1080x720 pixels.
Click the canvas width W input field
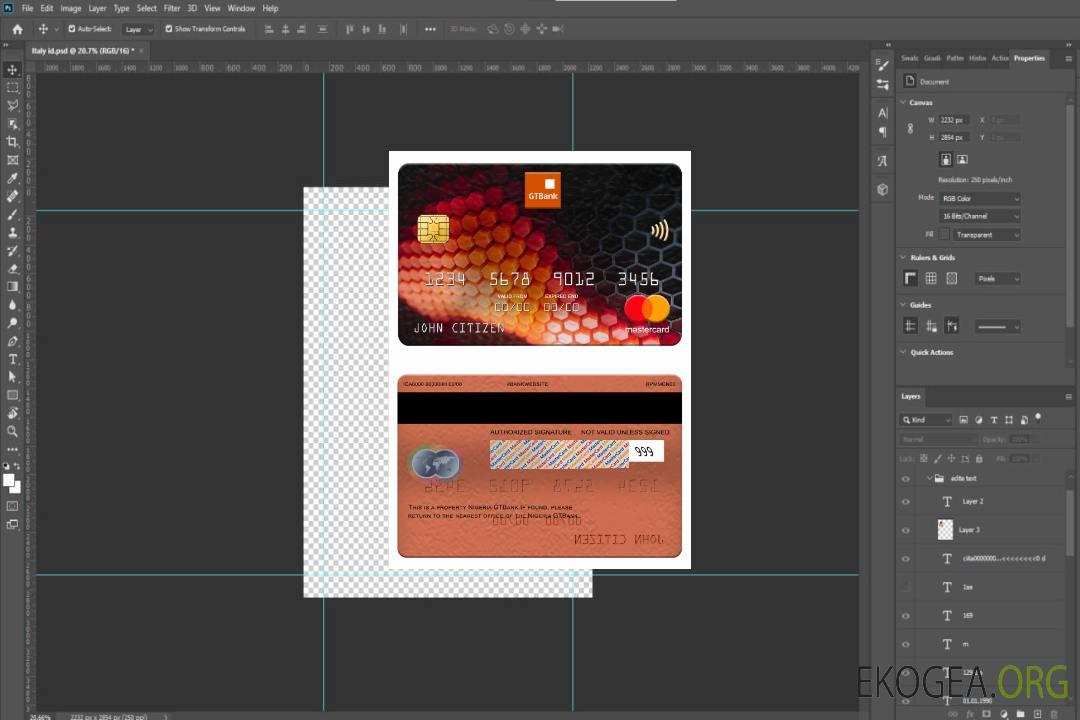(954, 120)
